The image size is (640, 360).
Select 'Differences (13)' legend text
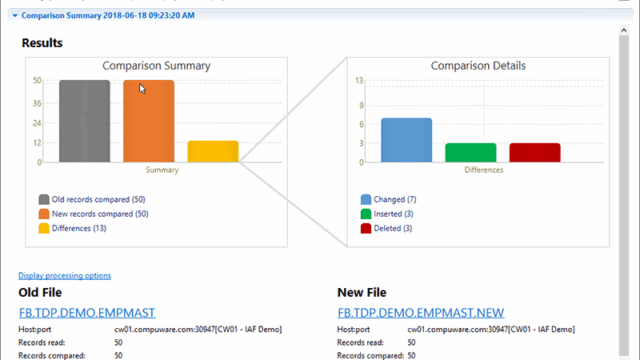[x=79, y=228]
